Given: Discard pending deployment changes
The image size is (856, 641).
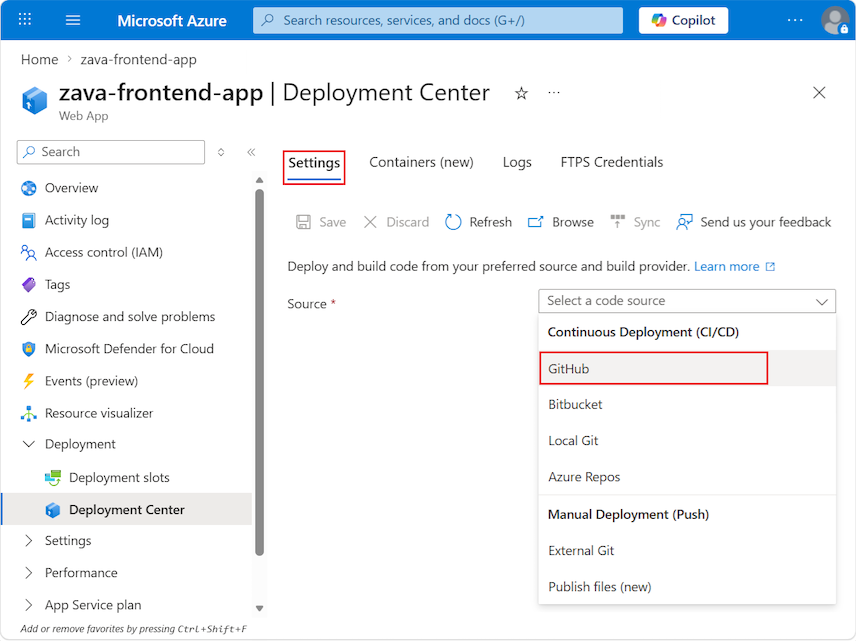Looking at the screenshot, I should [396, 221].
